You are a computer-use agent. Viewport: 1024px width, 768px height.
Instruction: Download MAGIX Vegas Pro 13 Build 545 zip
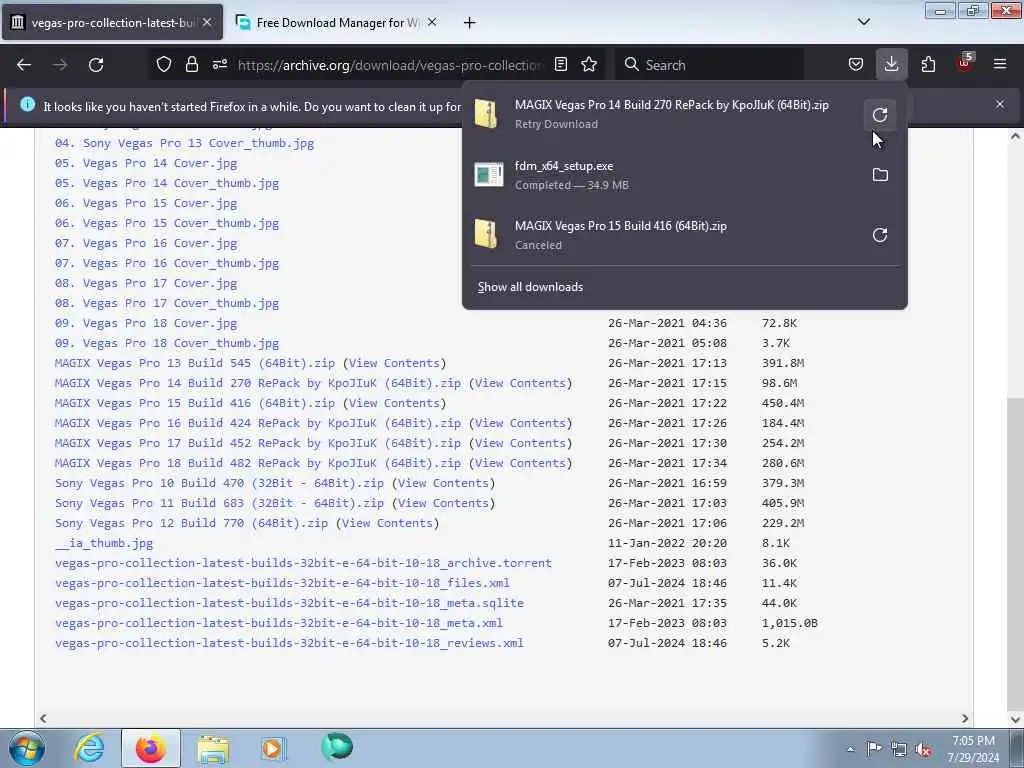click(x=195, y=363)
